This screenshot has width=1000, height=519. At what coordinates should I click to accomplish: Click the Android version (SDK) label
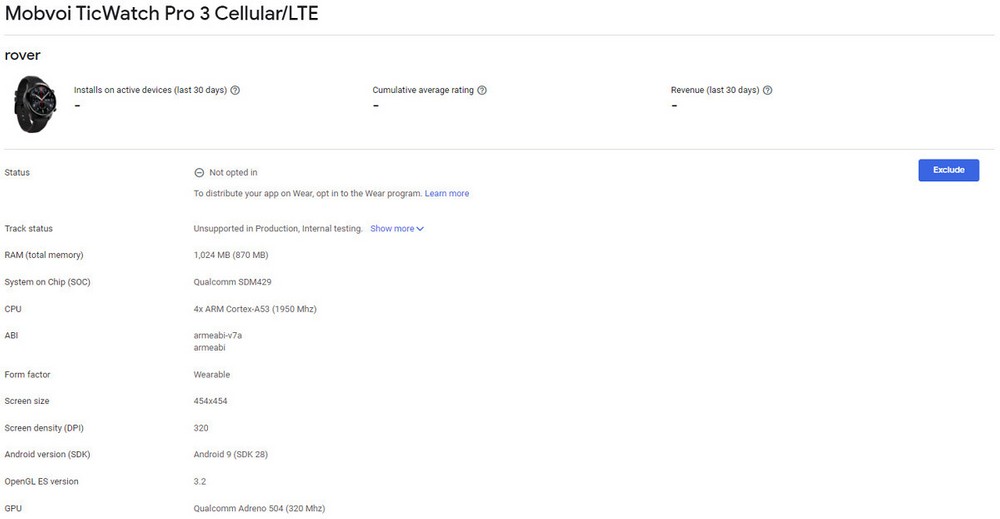tap(47, 455)
